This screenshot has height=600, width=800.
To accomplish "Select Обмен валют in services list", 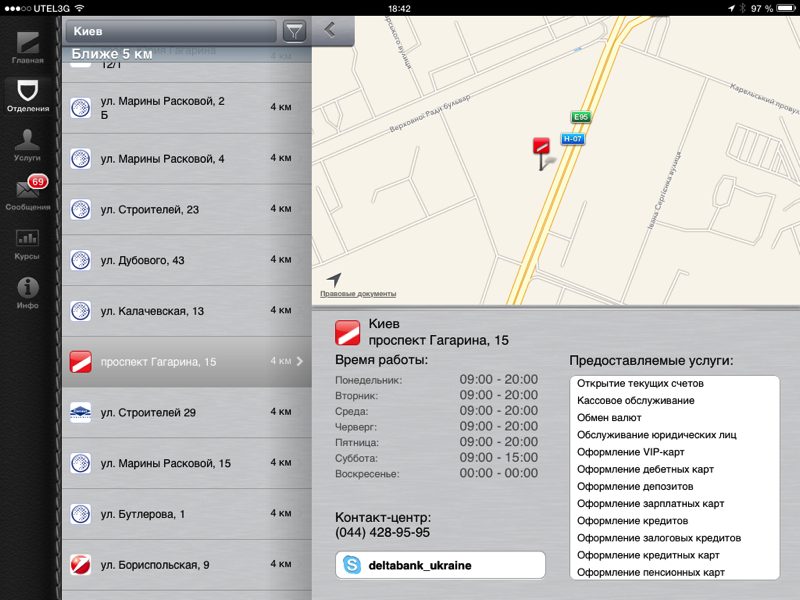I will pyautogui.click(x=609, y=418).
